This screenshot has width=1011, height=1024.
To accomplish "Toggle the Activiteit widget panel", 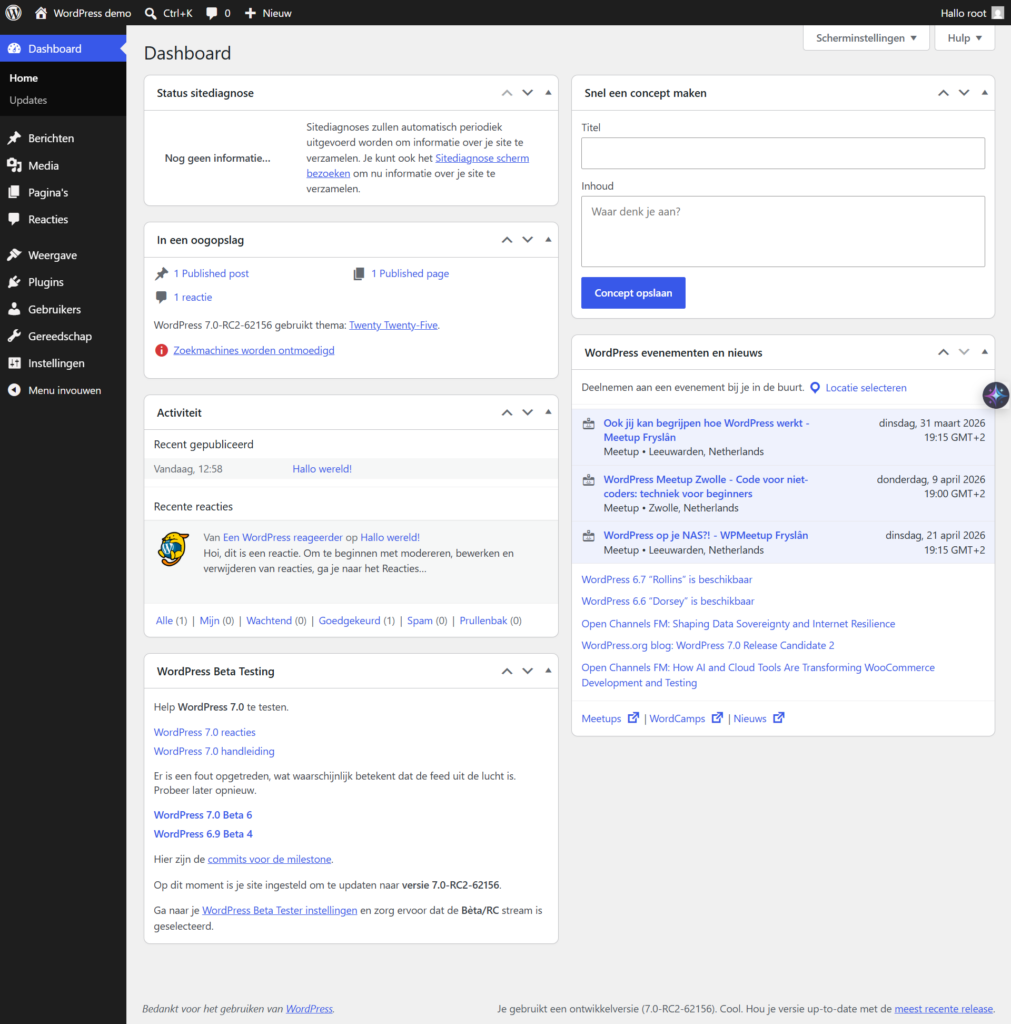I will (548, 412).
